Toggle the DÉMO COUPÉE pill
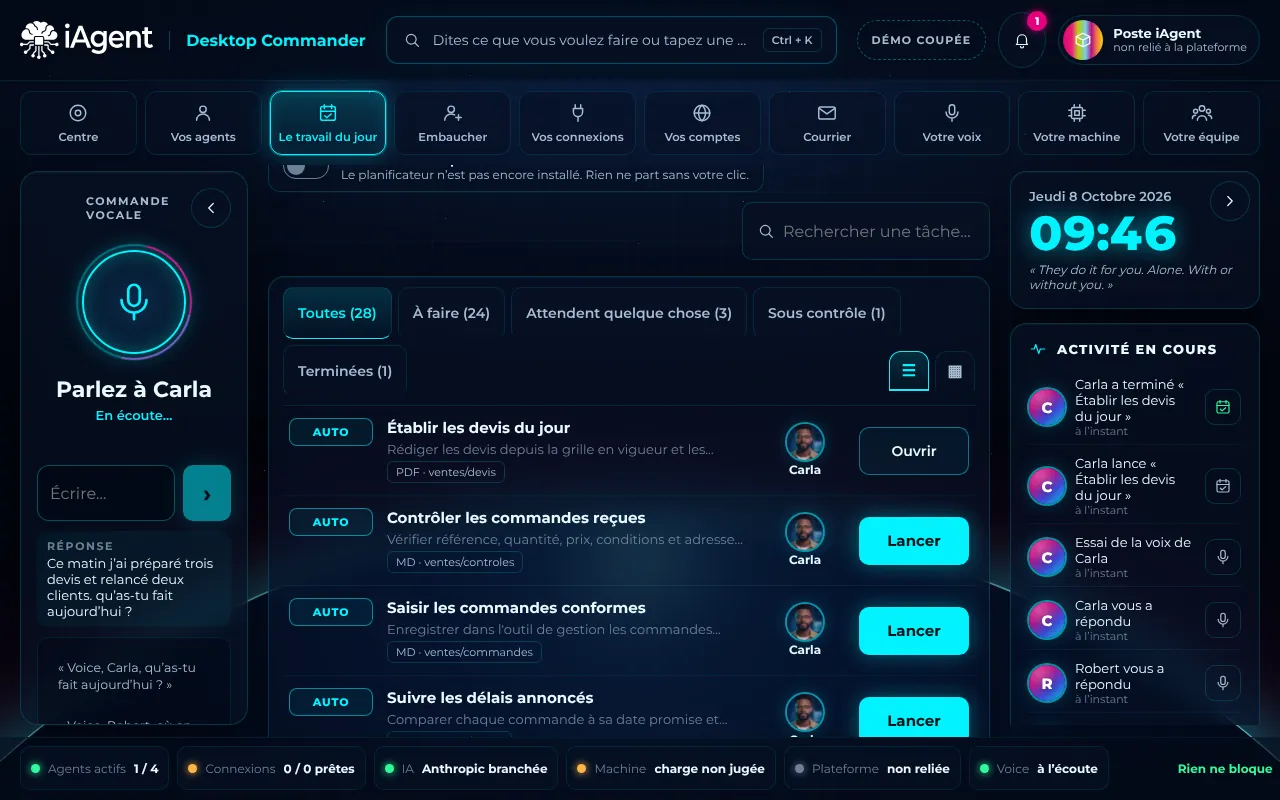1280x800 pixels. point(921,40)
